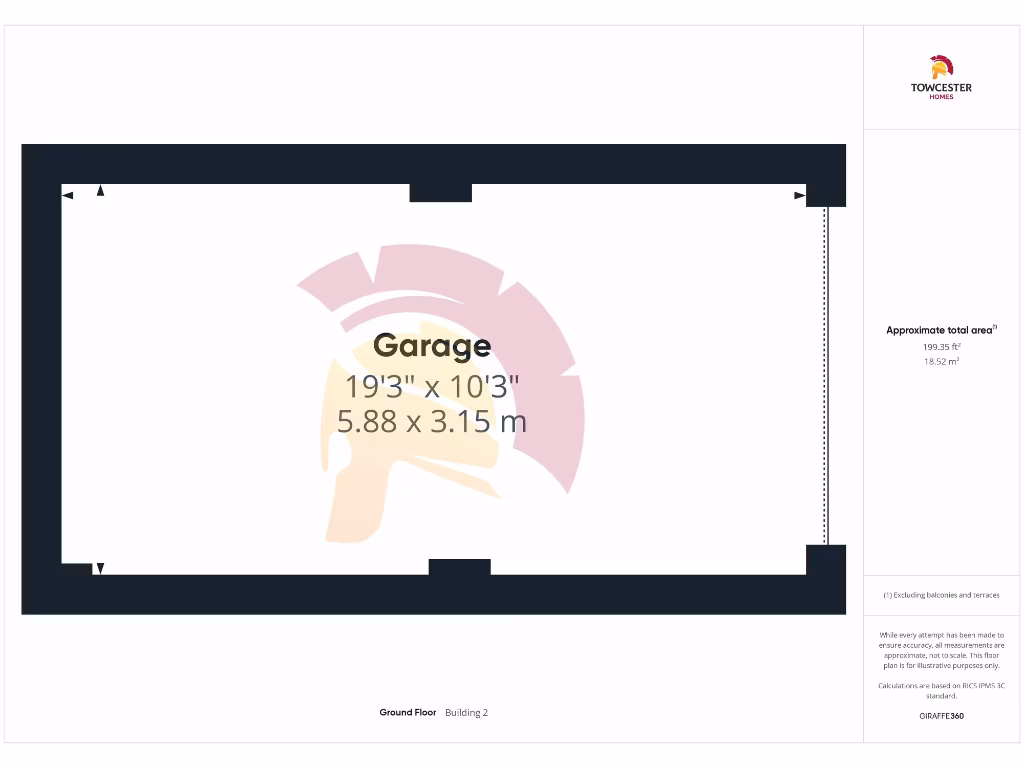This screenshot has height=768, width=1024.
Task: Click the GIRAFFE360 branding text
Action: [940, 716]
